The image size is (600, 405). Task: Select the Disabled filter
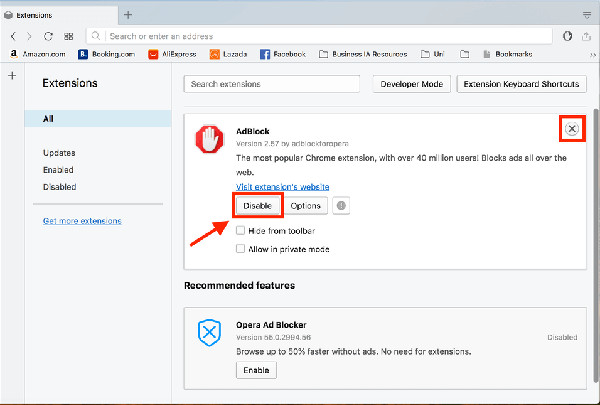point(59,187)
